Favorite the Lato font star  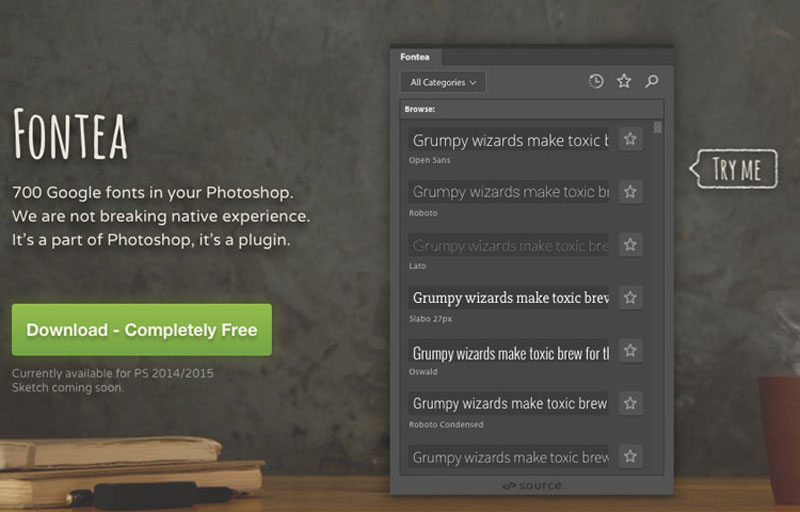point(630,245)
